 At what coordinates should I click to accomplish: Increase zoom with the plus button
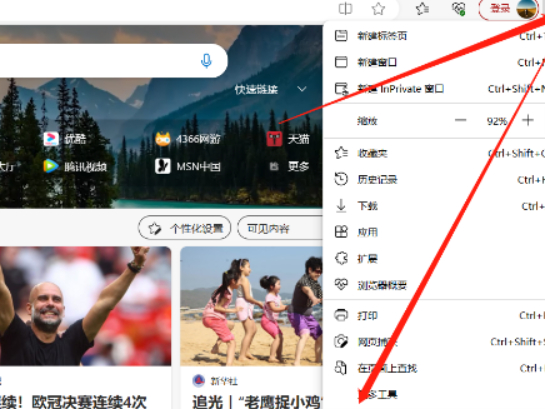coord(528,121)
